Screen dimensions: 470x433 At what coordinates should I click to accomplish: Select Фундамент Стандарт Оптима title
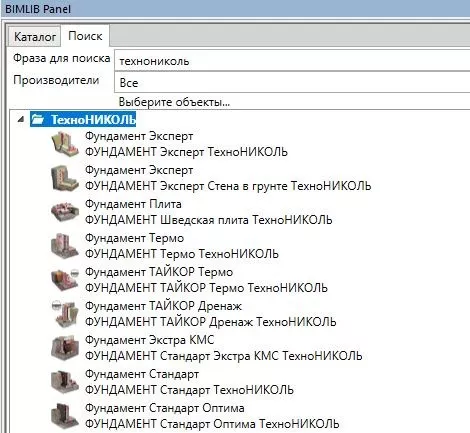tap(165, 408)
